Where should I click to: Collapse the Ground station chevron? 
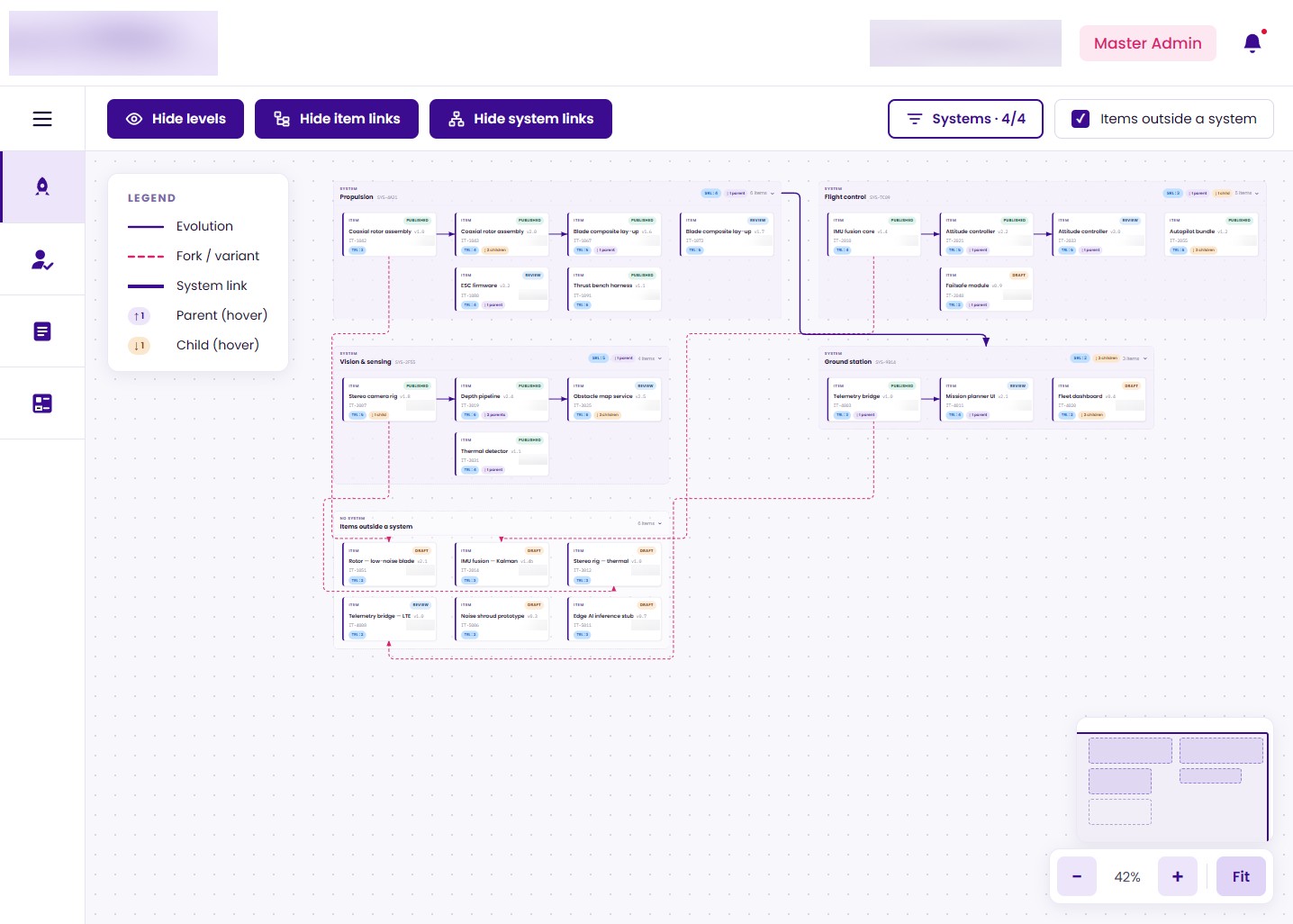coord(1145,358)
